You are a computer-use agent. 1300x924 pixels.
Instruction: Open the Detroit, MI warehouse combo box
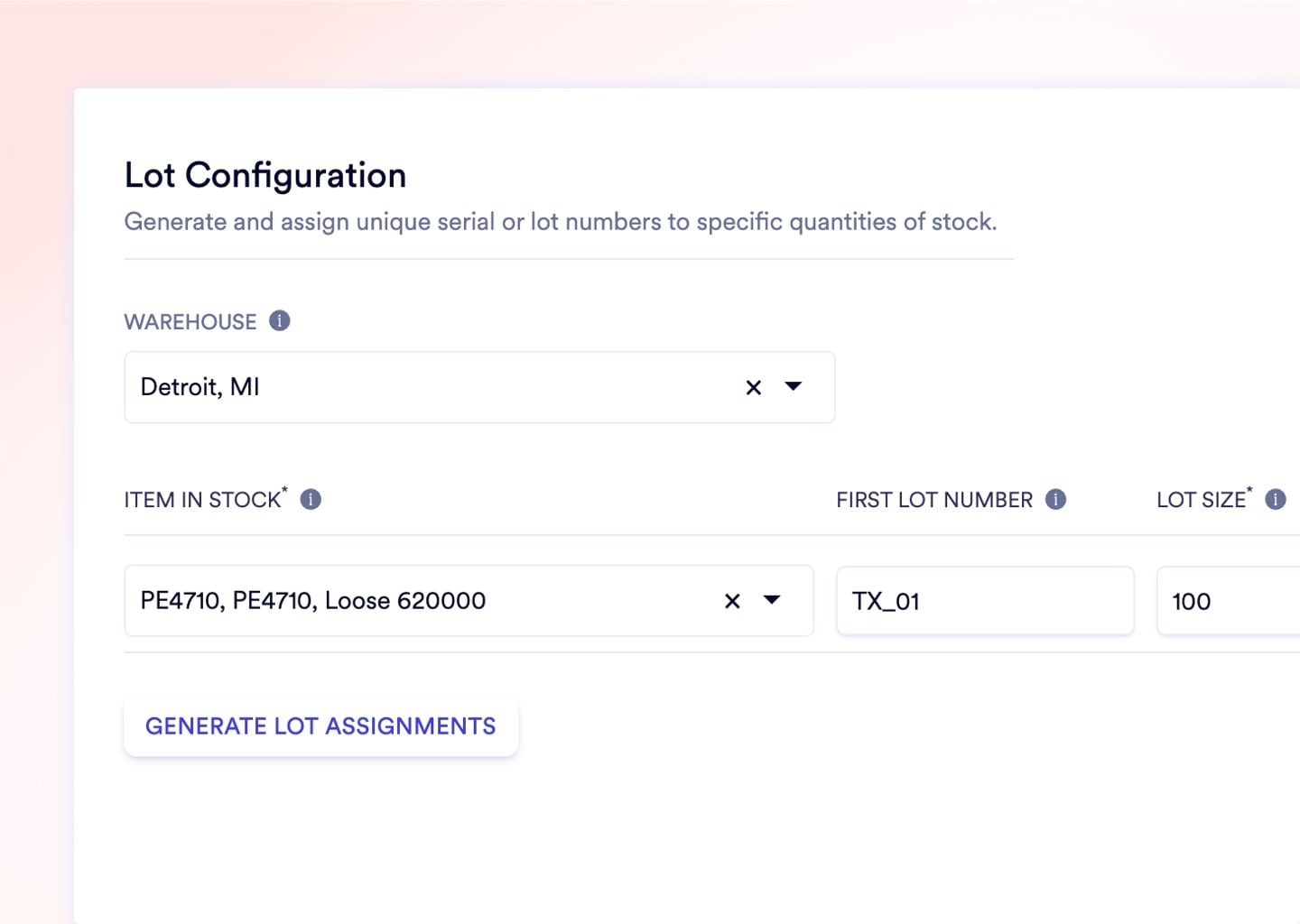pyautogui.click(x=433, y=387)
